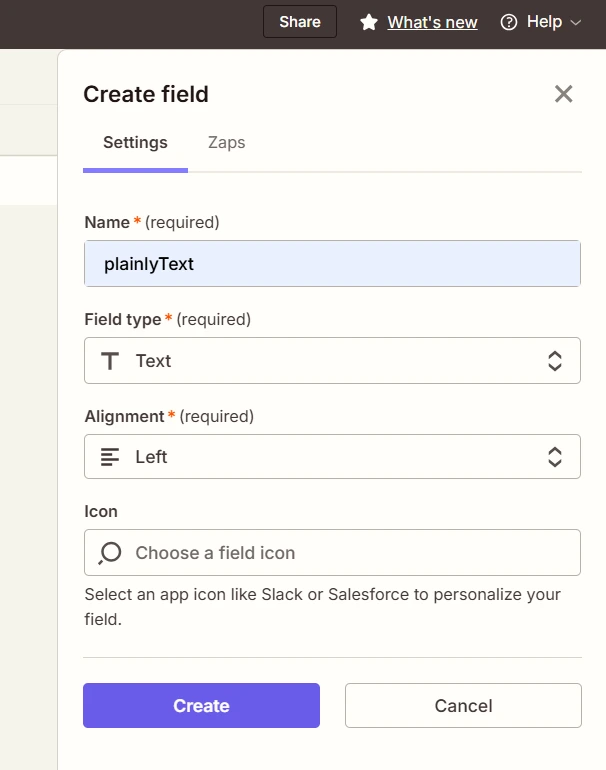Open the What's new link
Screen dimensions: 606x770
[x=432, y=22]
